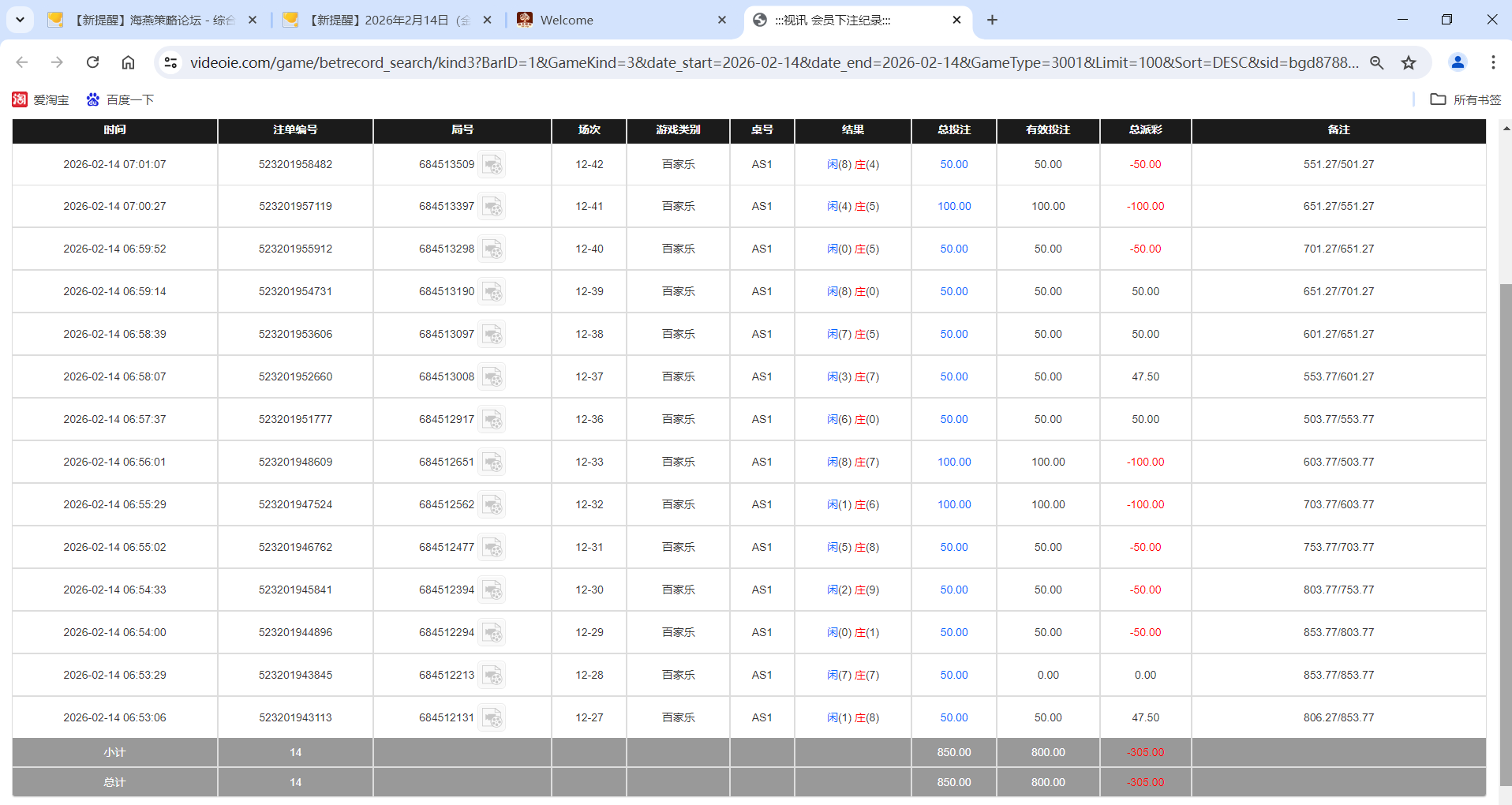
Task: Click the back navigation arrow
Action: (x=21, y=62)
